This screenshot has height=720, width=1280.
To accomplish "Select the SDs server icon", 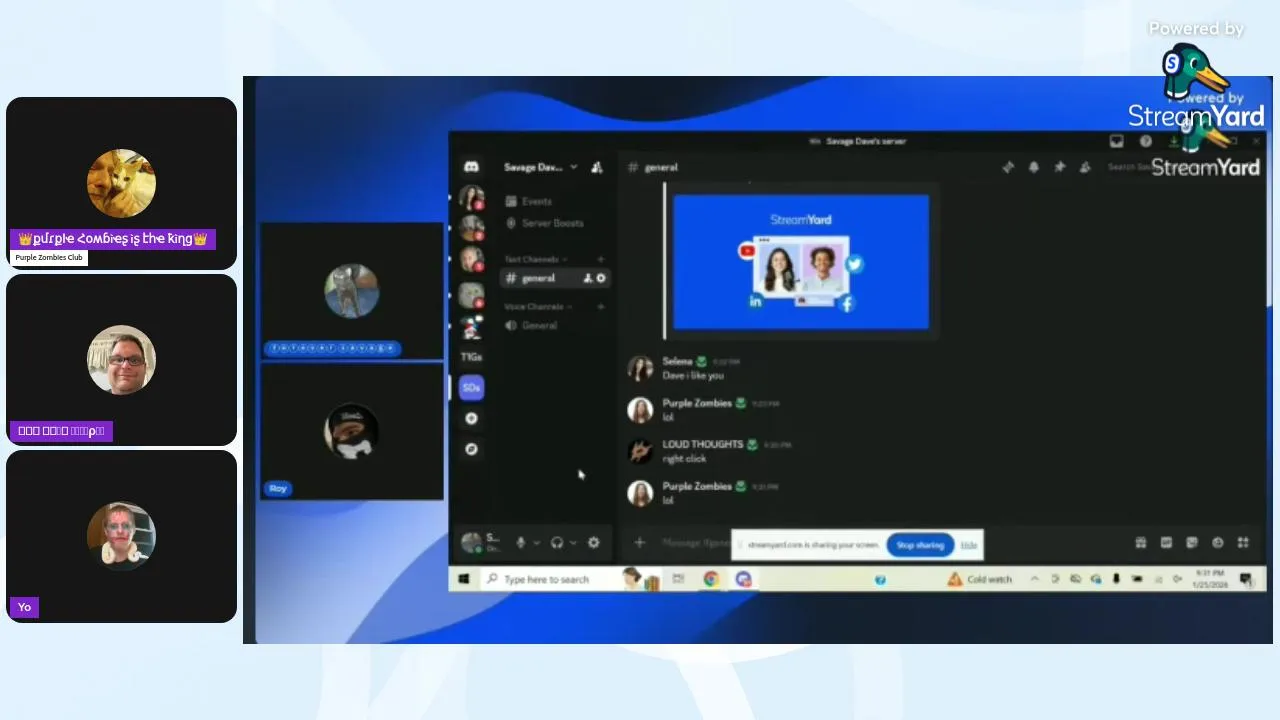I will click(x=471, y=388).
